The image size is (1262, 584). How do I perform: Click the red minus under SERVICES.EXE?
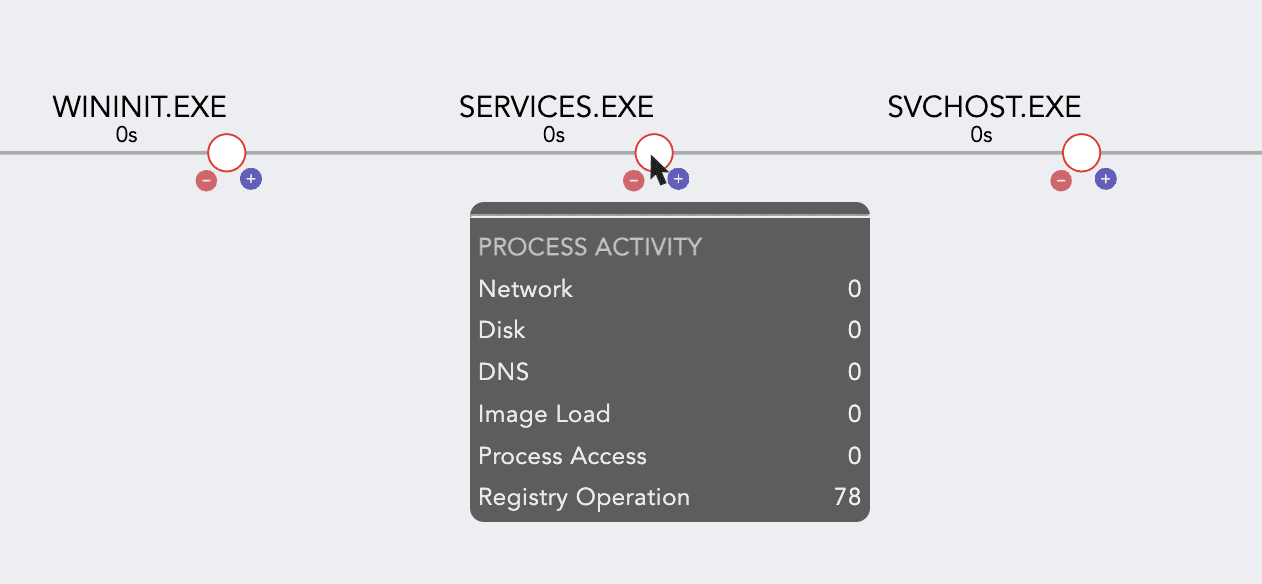633,181
